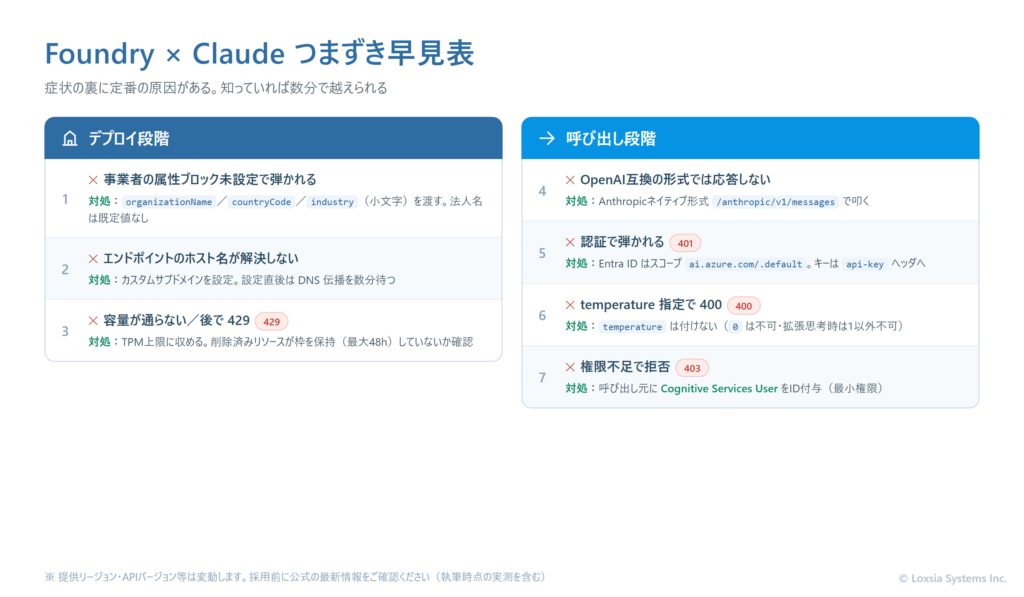The image size is (1024, 597).
Task: Click the 403 badge
Action: click(692, 368)
